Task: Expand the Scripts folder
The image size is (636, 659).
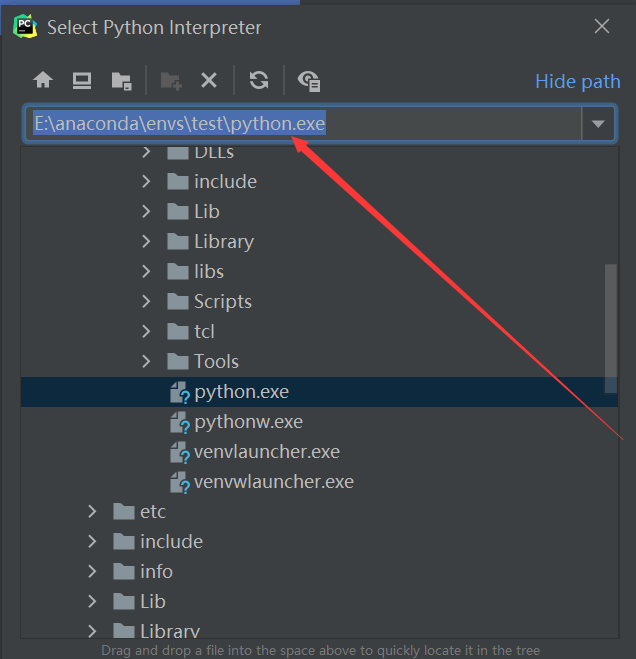Action: (146, 302)
